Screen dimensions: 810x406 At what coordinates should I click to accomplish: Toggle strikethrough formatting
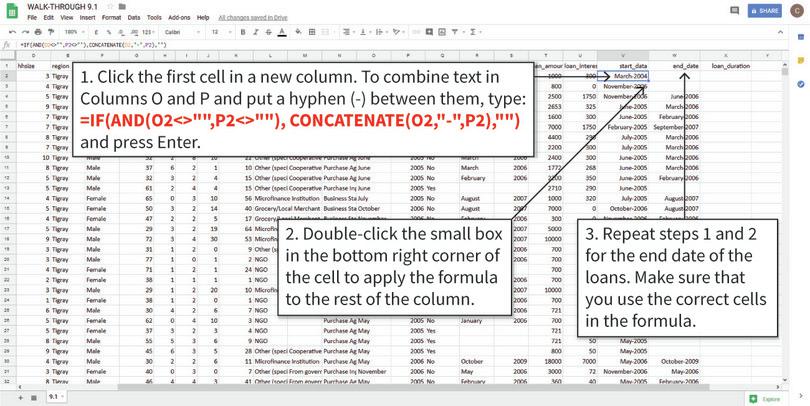click(x=269, y=32)
